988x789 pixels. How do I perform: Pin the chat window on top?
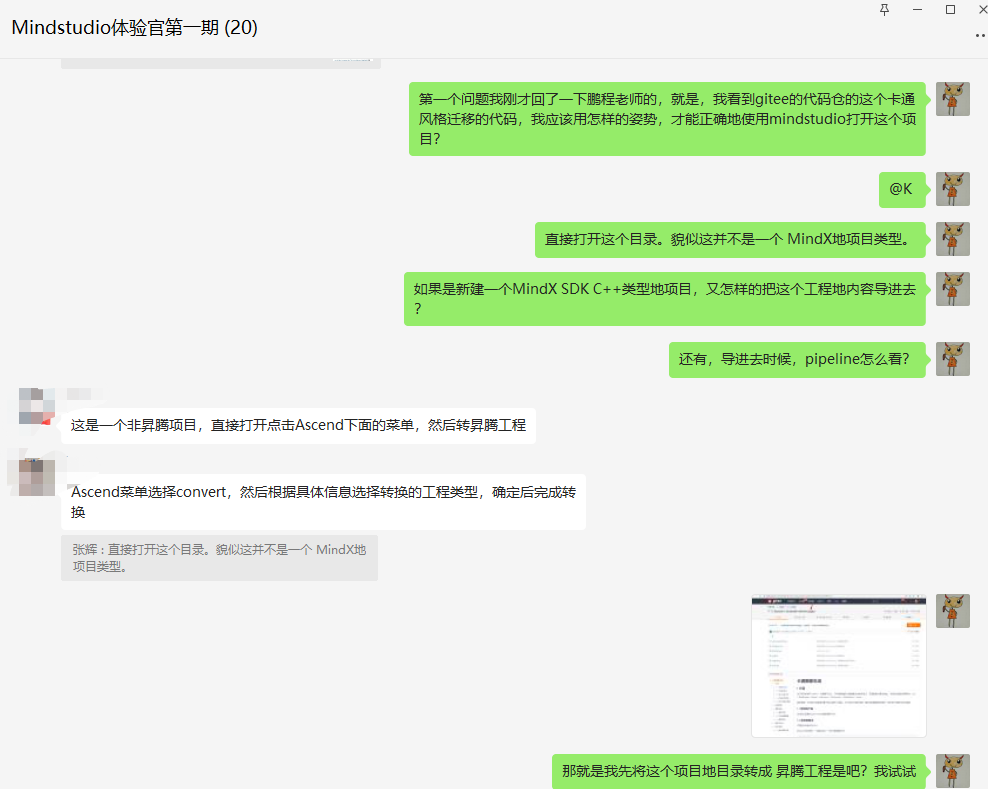pos(885,9)
